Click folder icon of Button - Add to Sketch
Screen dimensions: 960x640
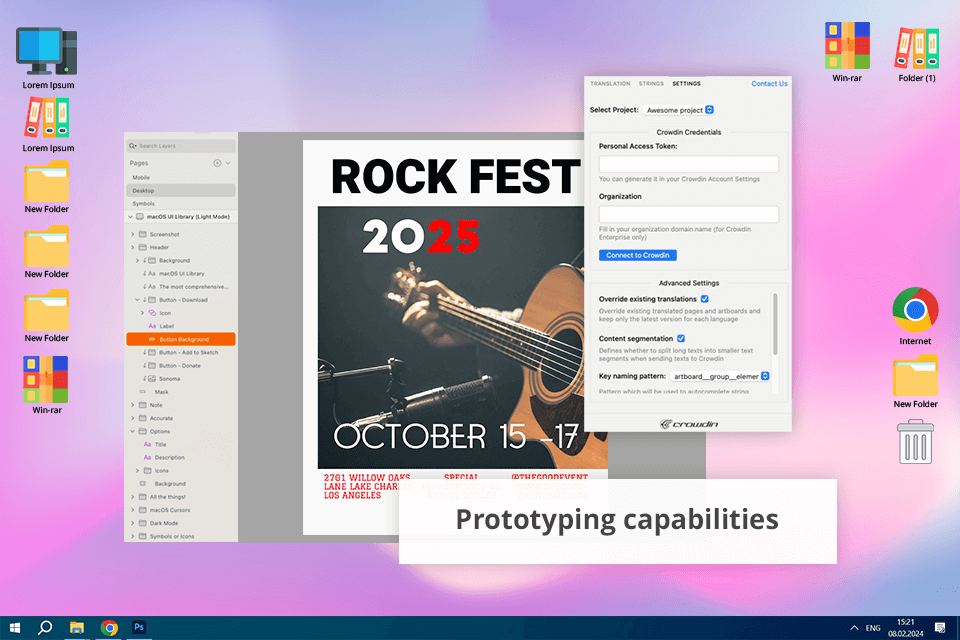[152, 353]
